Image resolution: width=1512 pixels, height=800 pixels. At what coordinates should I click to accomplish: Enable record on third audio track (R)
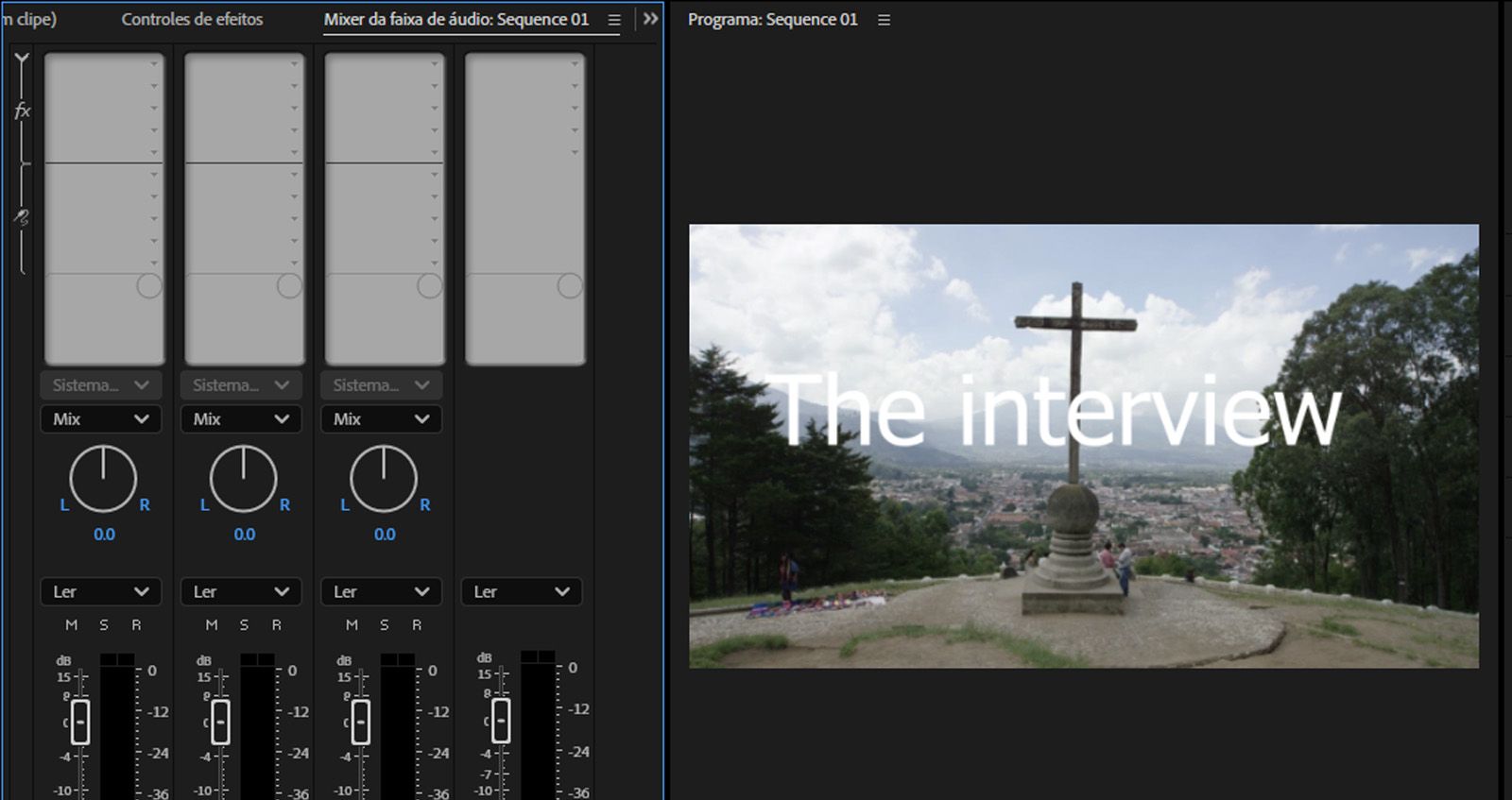point(416,625)
